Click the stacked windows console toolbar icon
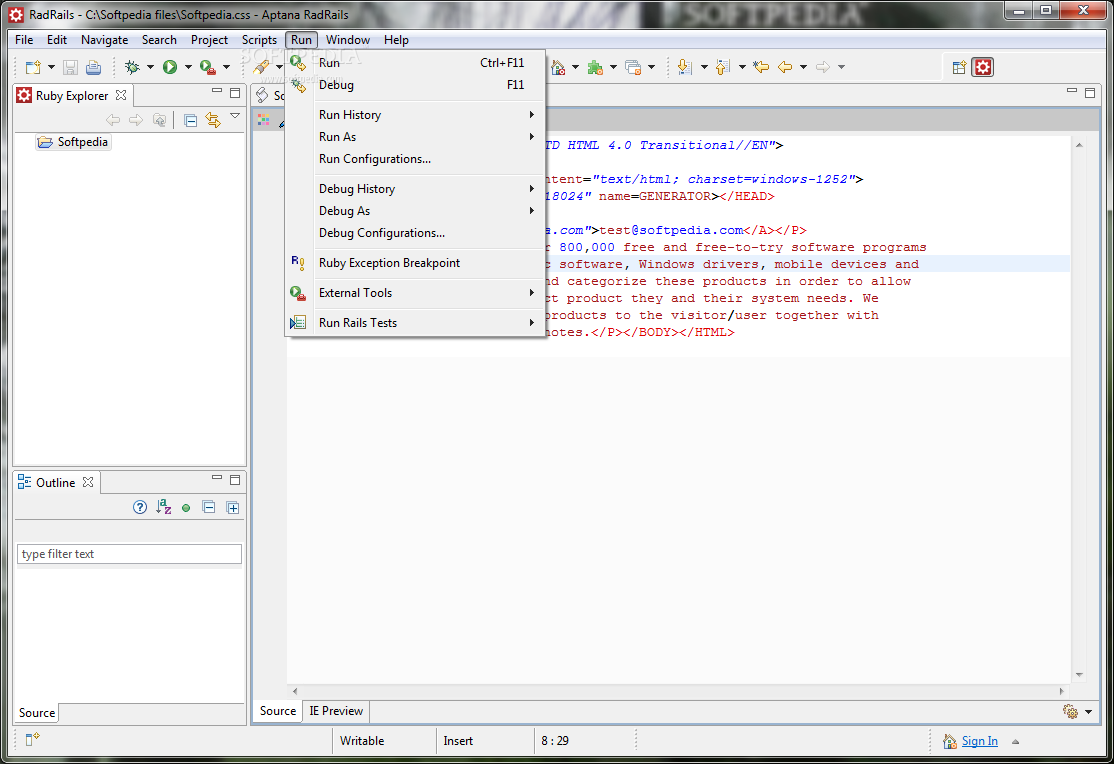This screenshot has height=764, width=1114. pyautogui.click(x=633, y=67)
